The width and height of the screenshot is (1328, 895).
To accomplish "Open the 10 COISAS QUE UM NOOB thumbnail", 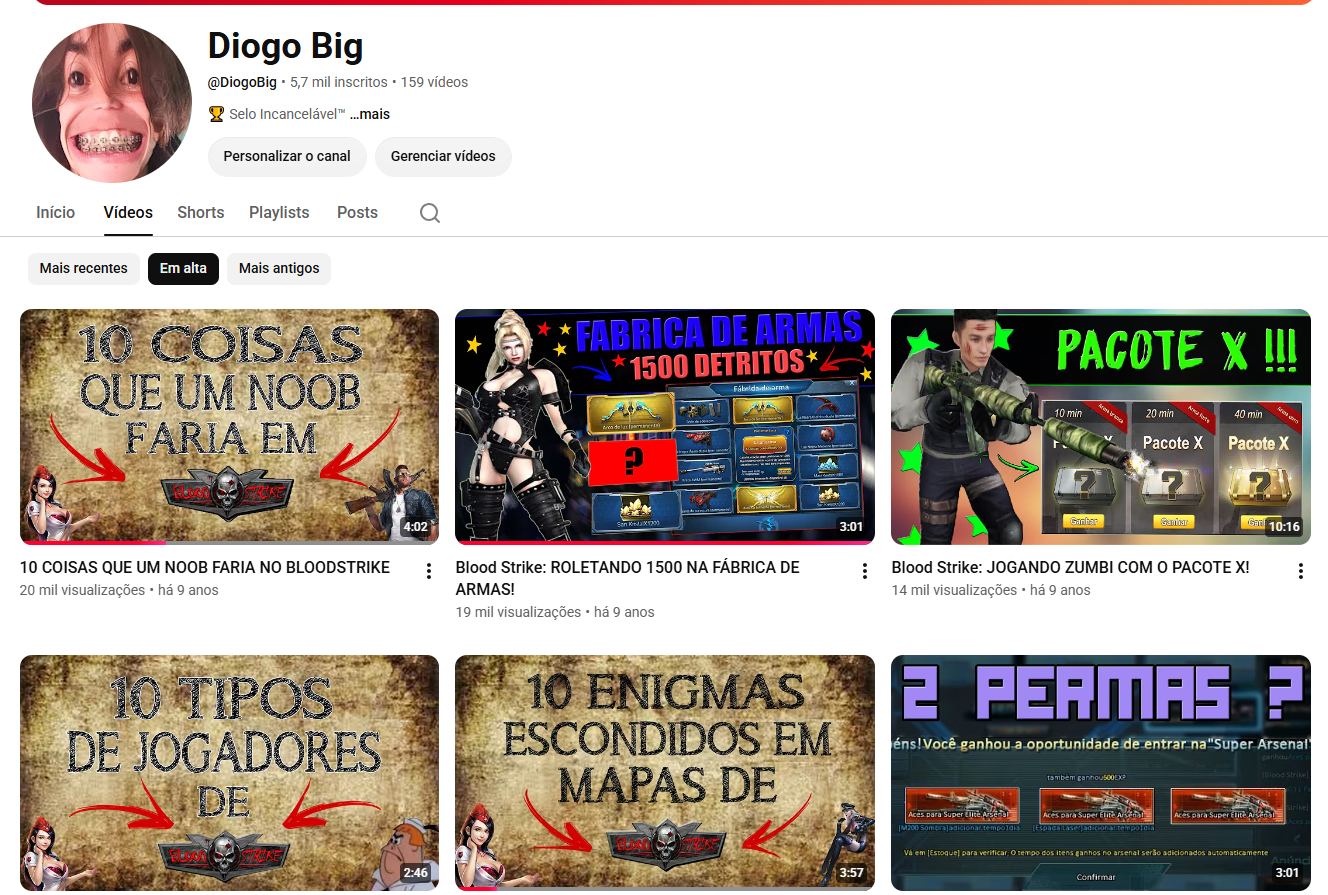I will [229, 427].
